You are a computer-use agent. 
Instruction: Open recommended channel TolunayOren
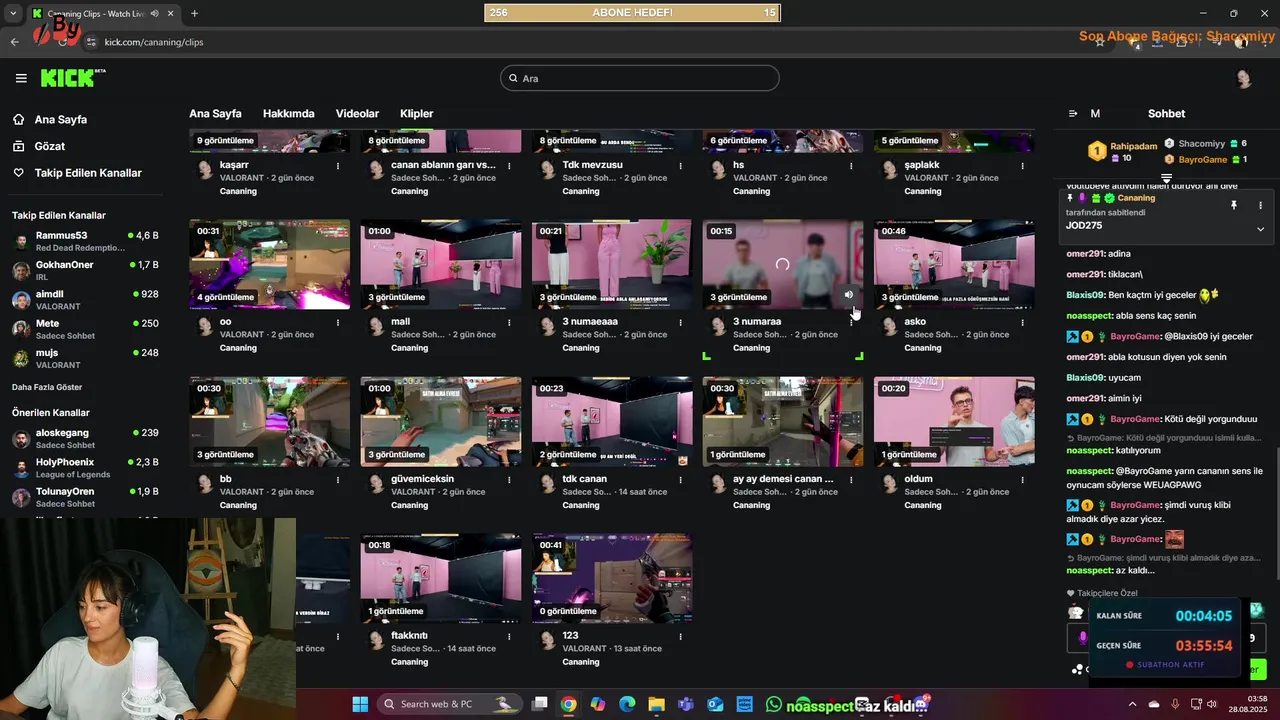click(x=85, y=497)
